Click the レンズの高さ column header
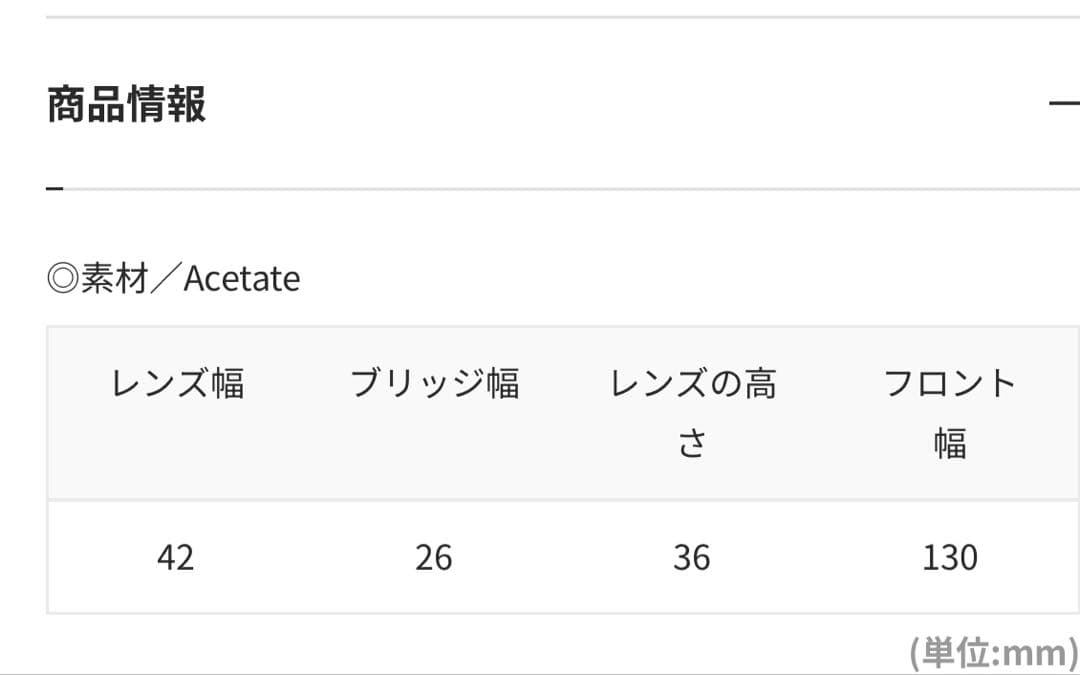Screen dimensions: 1080x675 point(692,412)
